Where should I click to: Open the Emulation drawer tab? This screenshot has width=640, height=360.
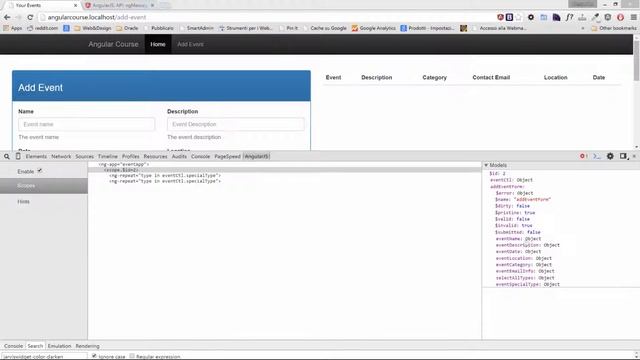[59, 346]
